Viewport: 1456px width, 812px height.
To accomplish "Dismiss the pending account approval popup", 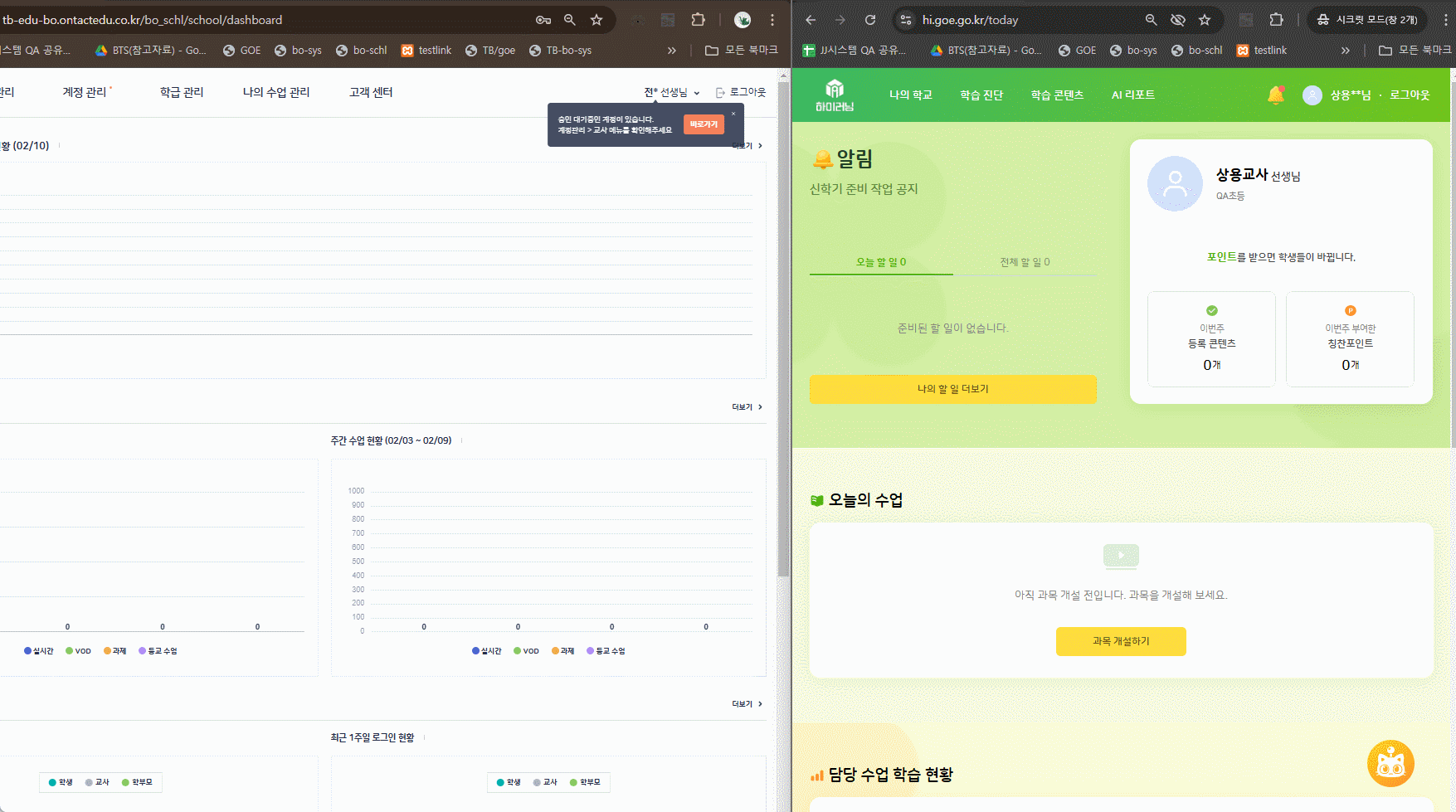I will point(733,114).
